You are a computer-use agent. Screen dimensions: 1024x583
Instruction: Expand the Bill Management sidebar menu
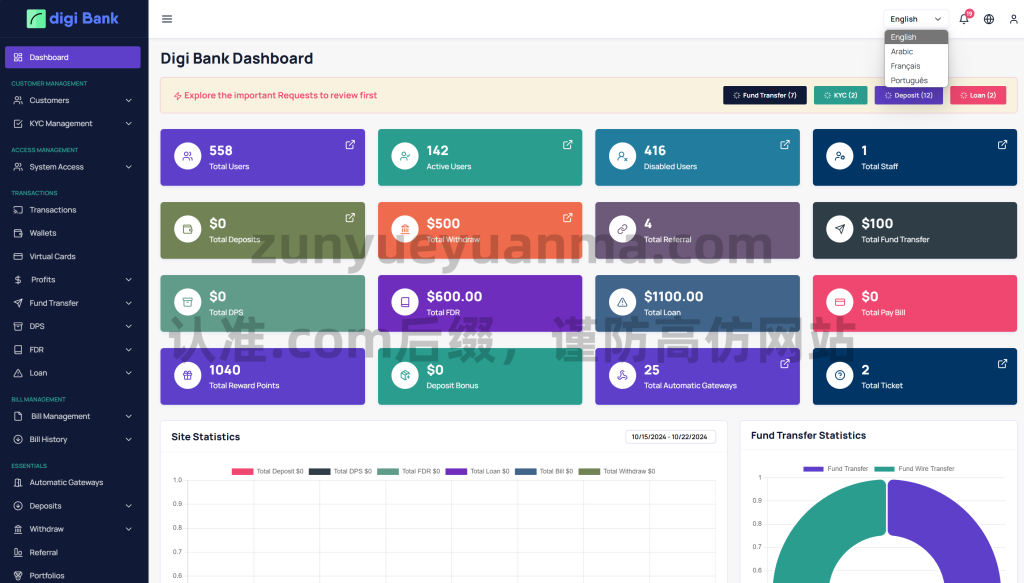click(72, 417)
